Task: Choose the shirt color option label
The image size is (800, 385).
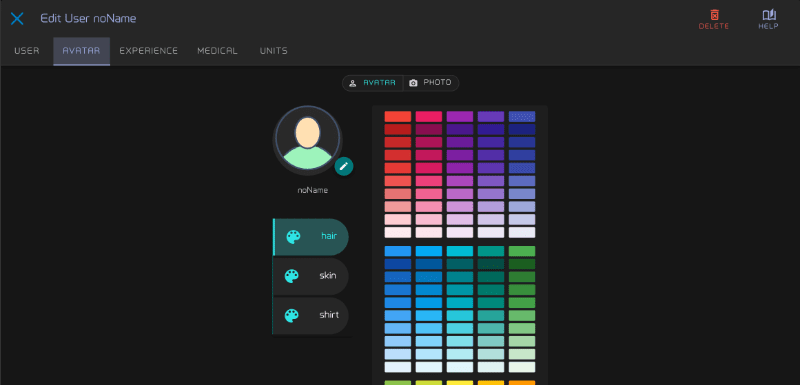Action: (329, 315)
